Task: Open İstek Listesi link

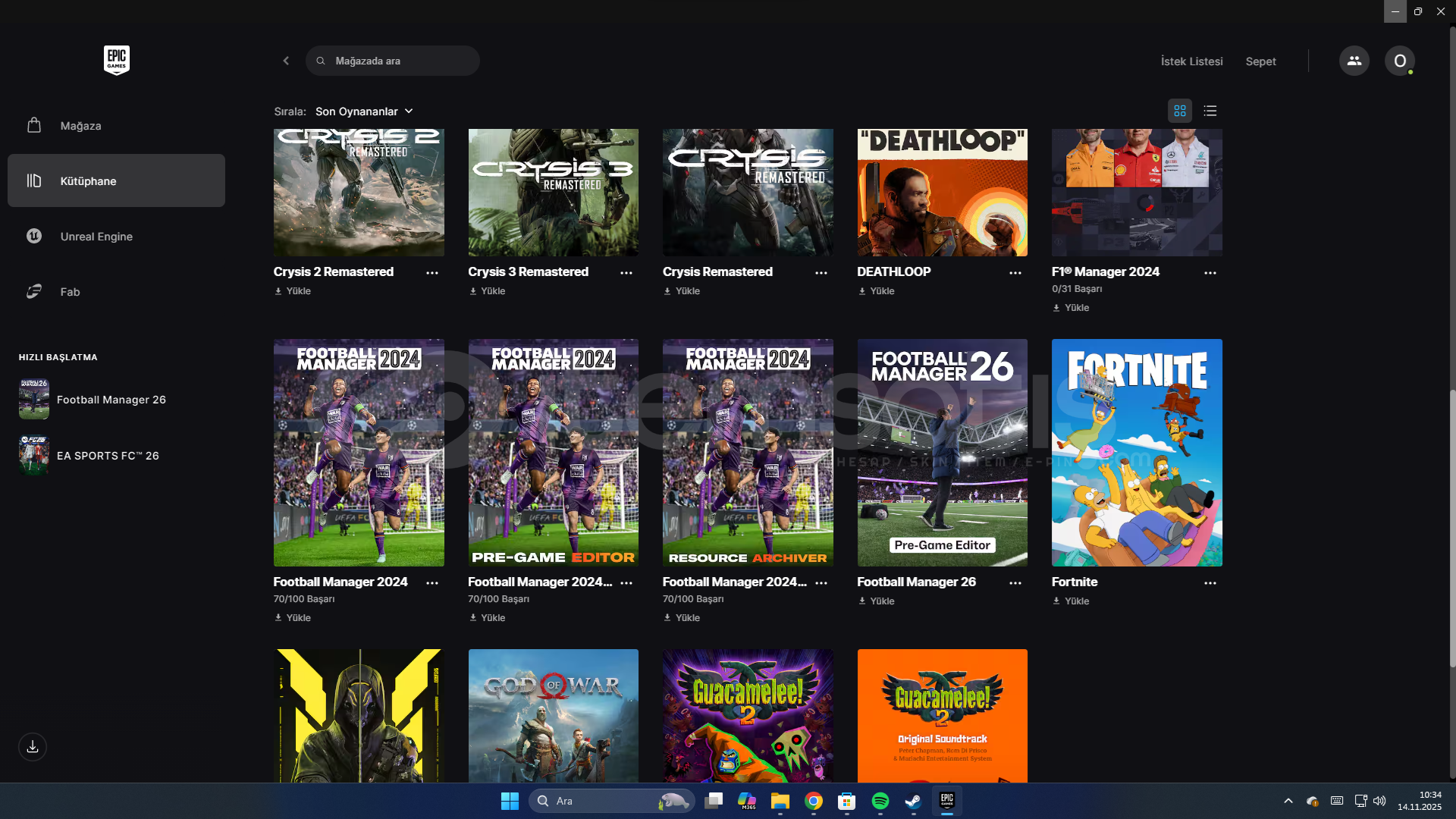Action: click(x=1191, y=61)
